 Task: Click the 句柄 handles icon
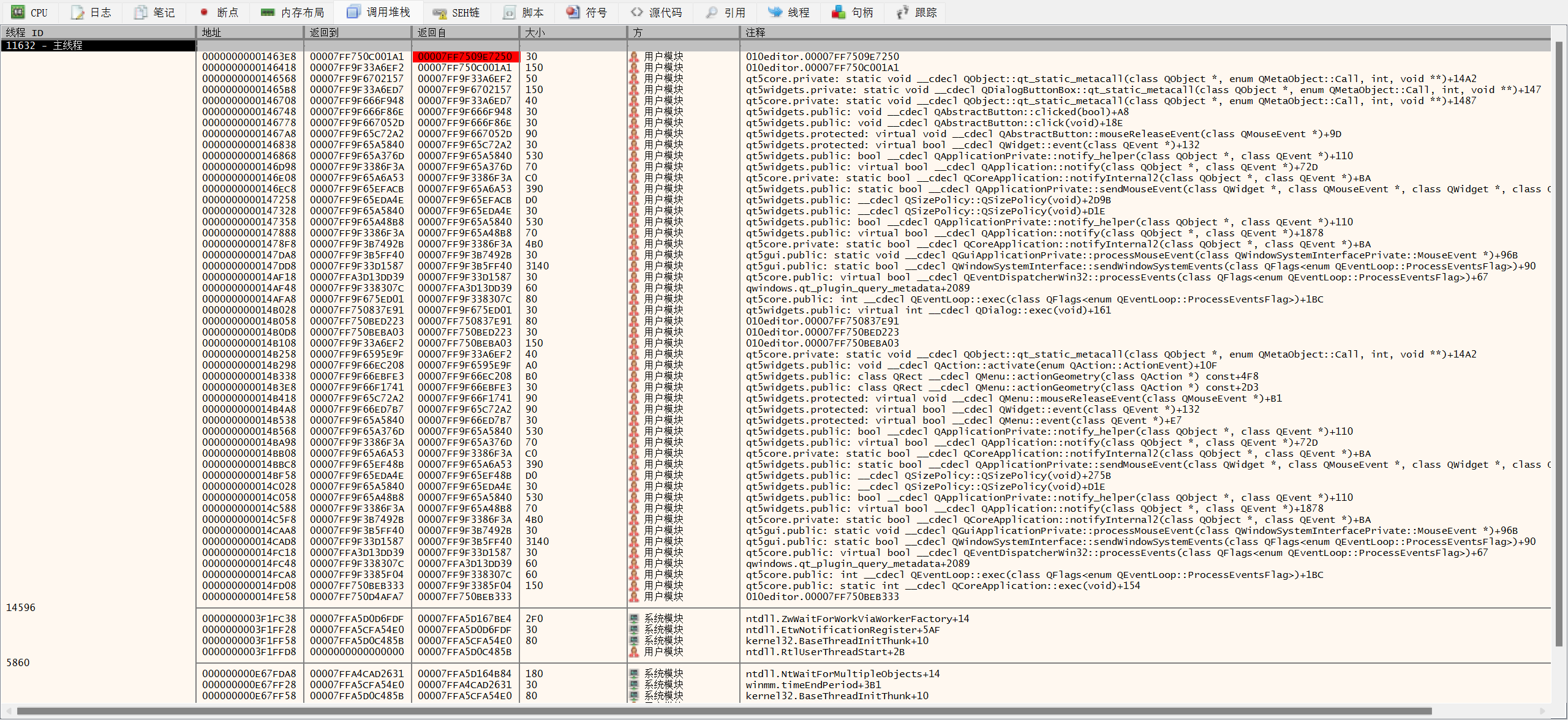839,12
